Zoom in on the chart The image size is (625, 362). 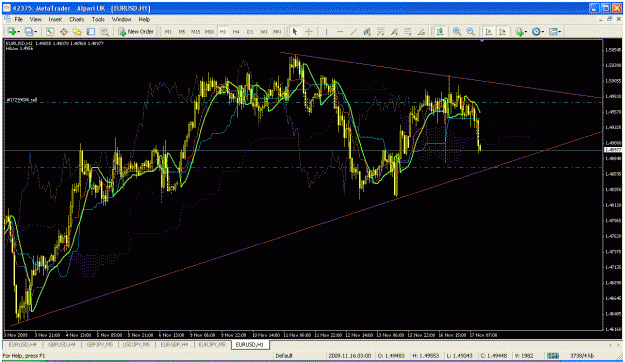457,31
